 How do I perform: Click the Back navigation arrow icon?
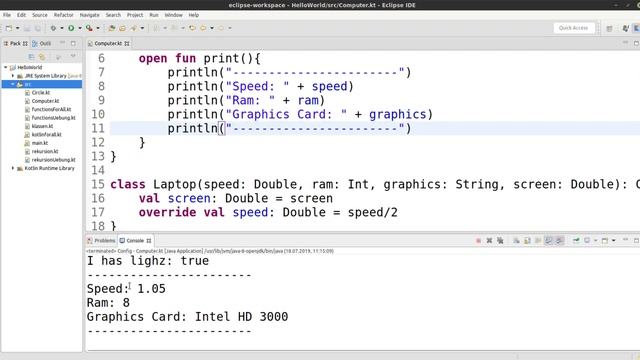(x=203, y=28)
